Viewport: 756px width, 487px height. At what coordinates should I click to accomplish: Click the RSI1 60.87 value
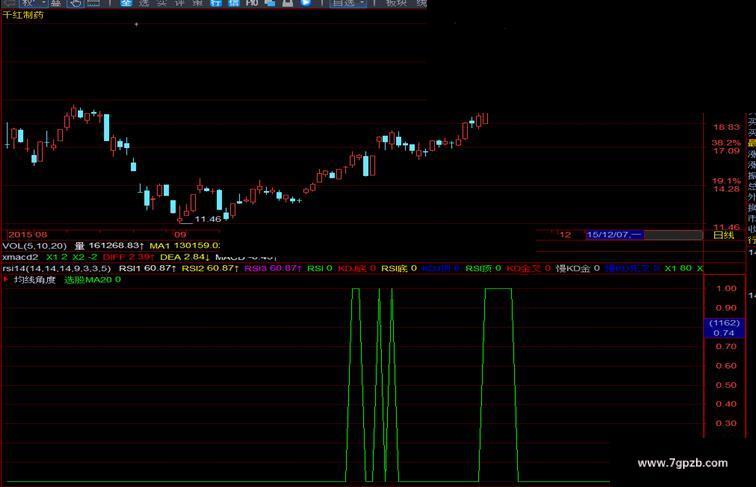click(x=148, y=269)
